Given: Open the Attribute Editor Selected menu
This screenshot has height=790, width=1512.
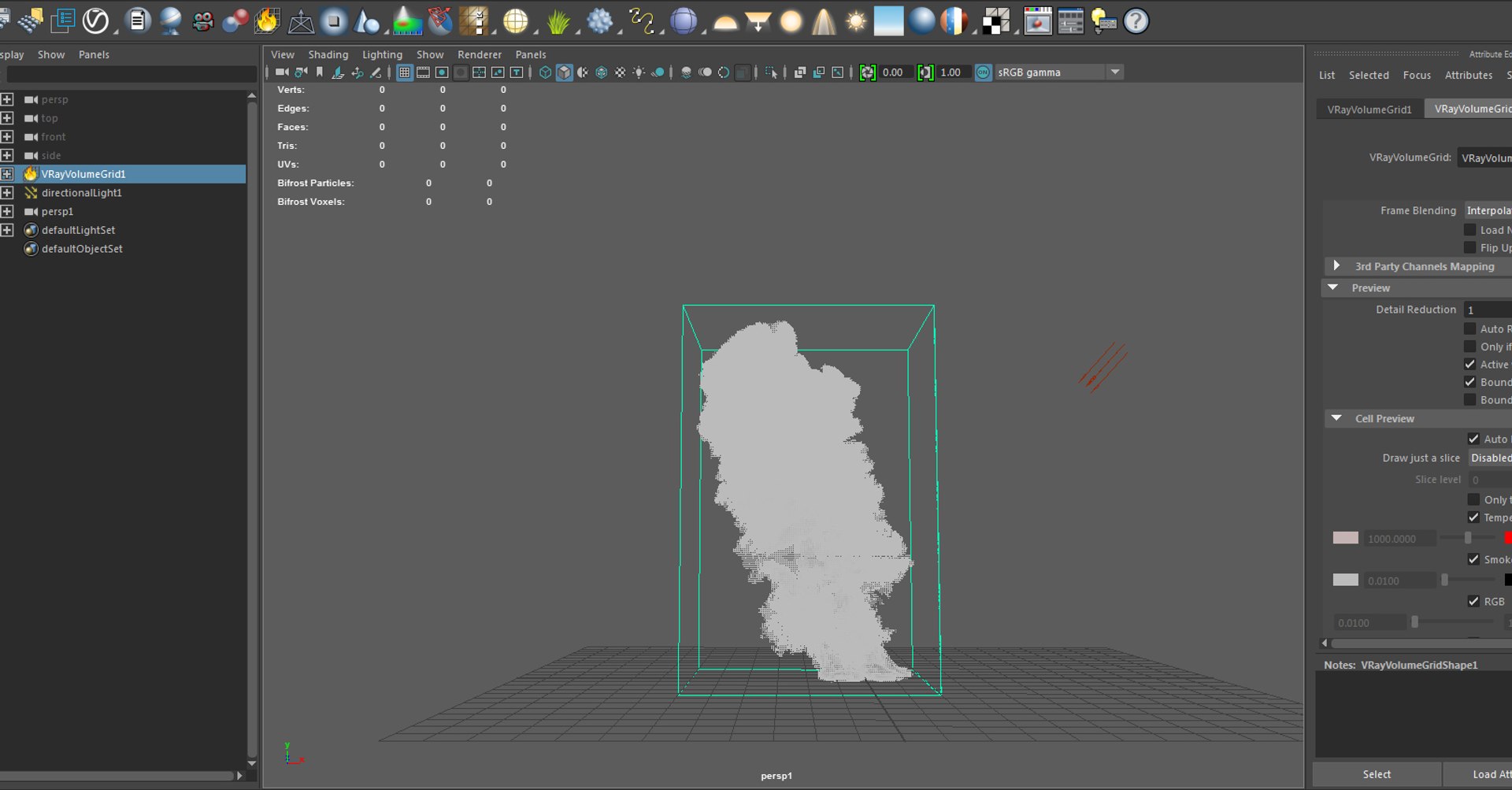Looking at the screenshot, I should [1369, 75].
